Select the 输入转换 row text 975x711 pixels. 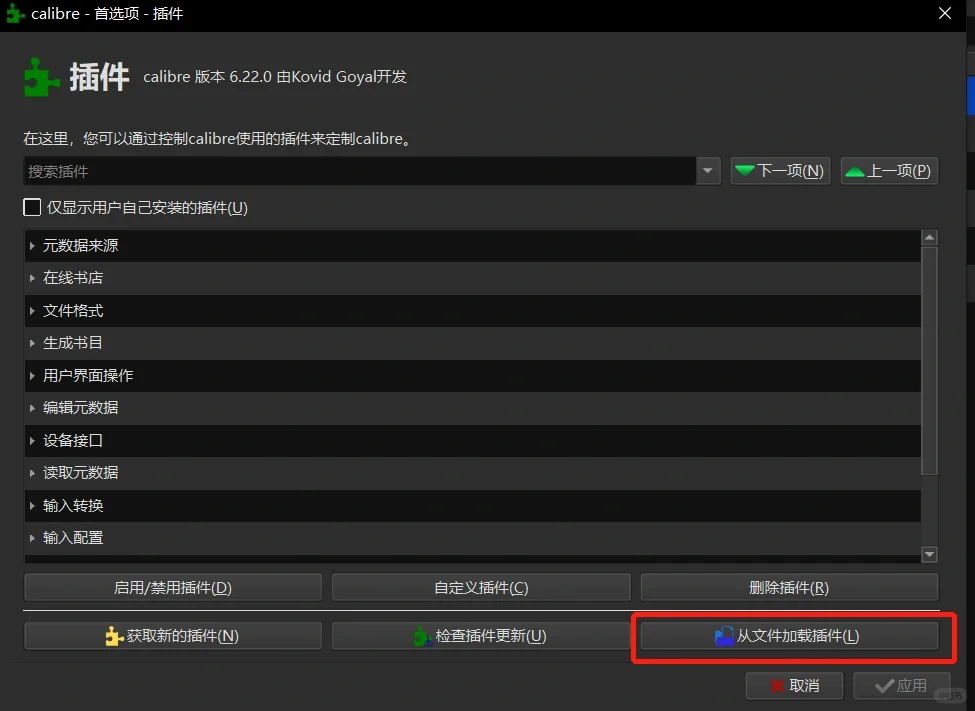73,506
